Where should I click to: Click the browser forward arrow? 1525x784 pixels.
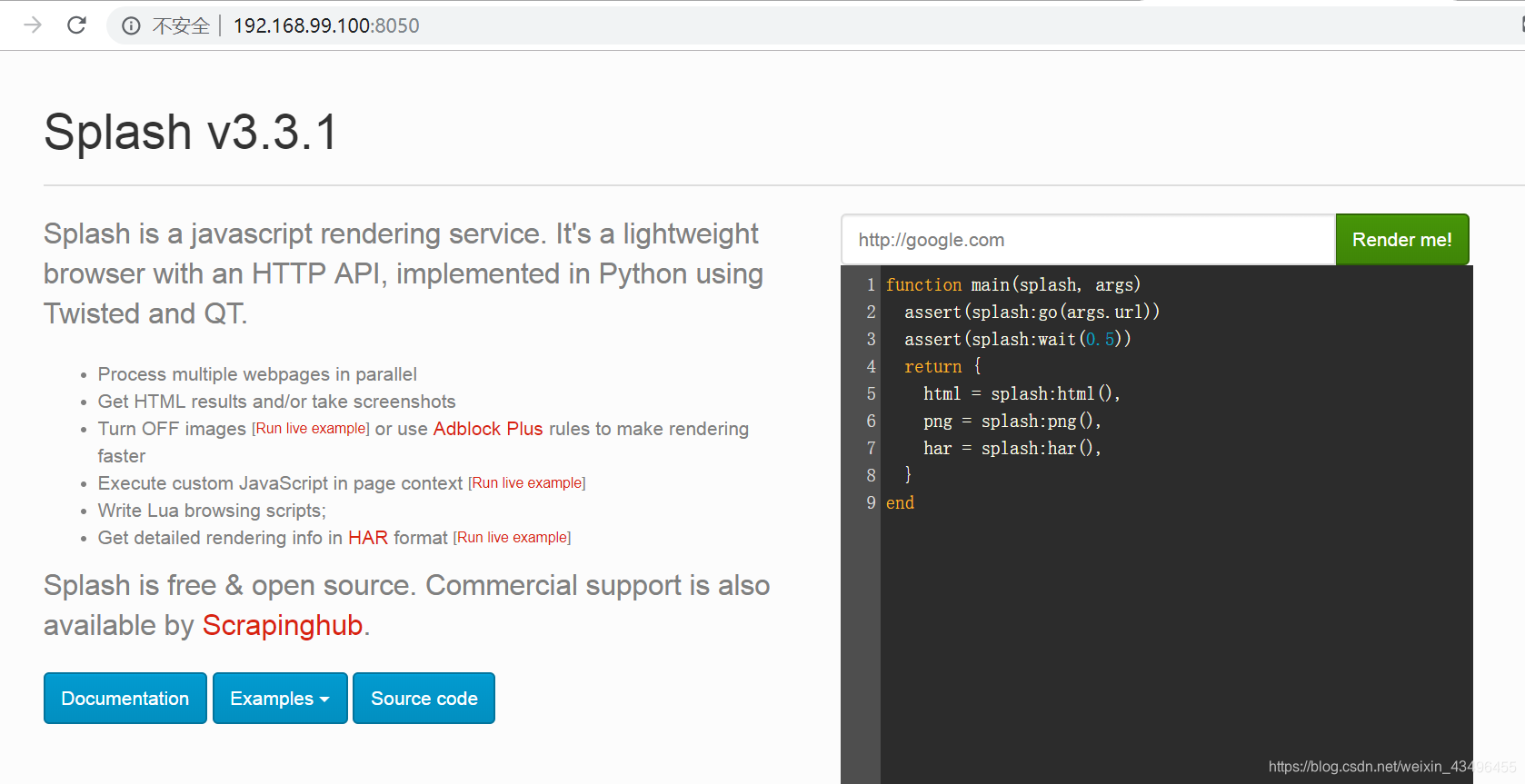tap(33, 25)
